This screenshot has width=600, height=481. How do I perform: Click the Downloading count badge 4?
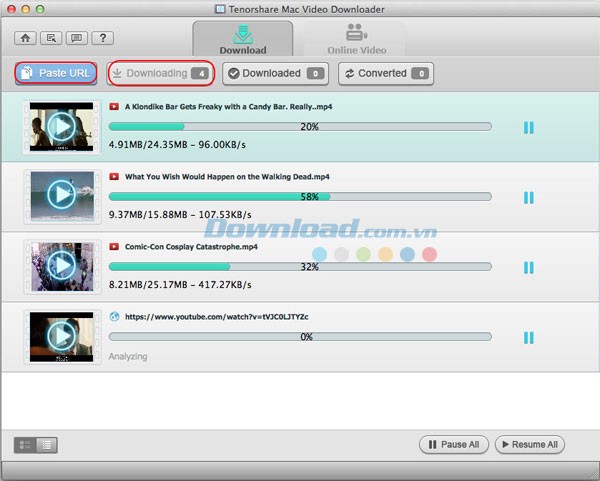tap(200, 73)
